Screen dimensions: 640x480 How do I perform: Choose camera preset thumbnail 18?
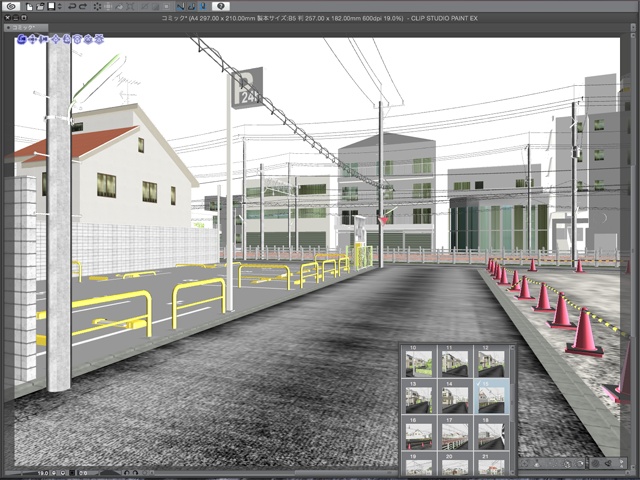click(x=491, y=433)
